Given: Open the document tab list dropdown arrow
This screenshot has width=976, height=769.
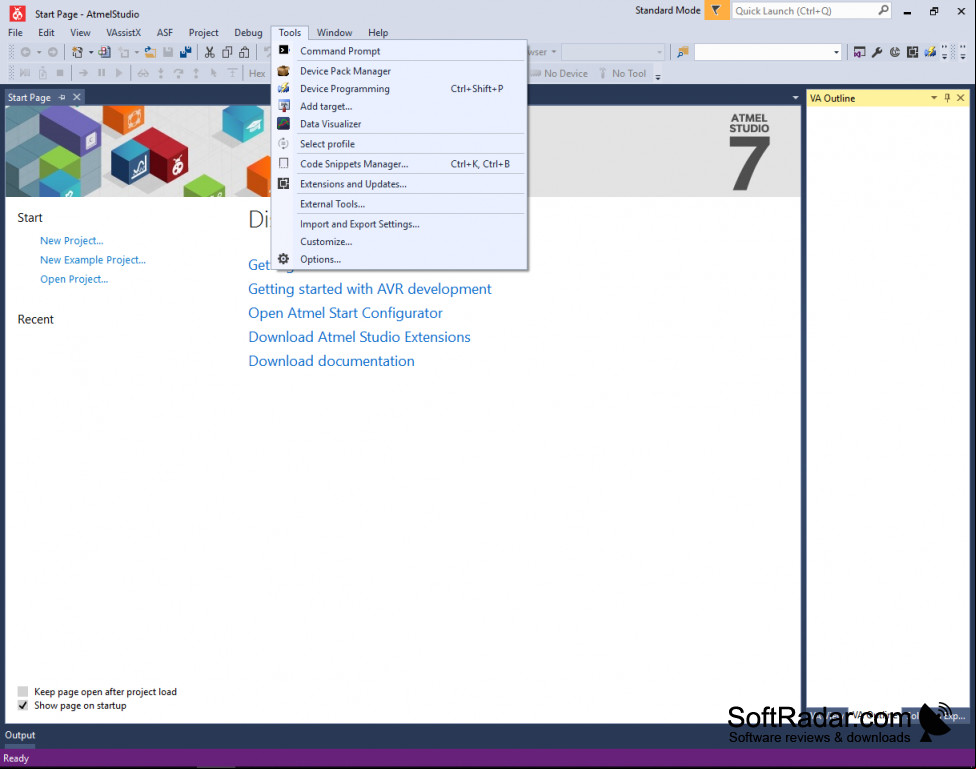Looking at the screenshot, I should click(795, 98).
